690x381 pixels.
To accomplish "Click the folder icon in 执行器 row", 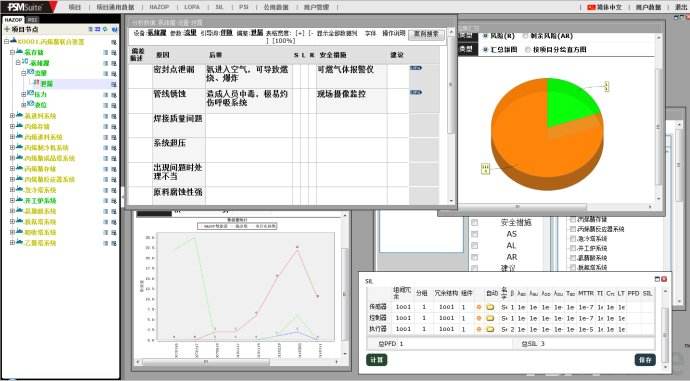I will 490,329.
